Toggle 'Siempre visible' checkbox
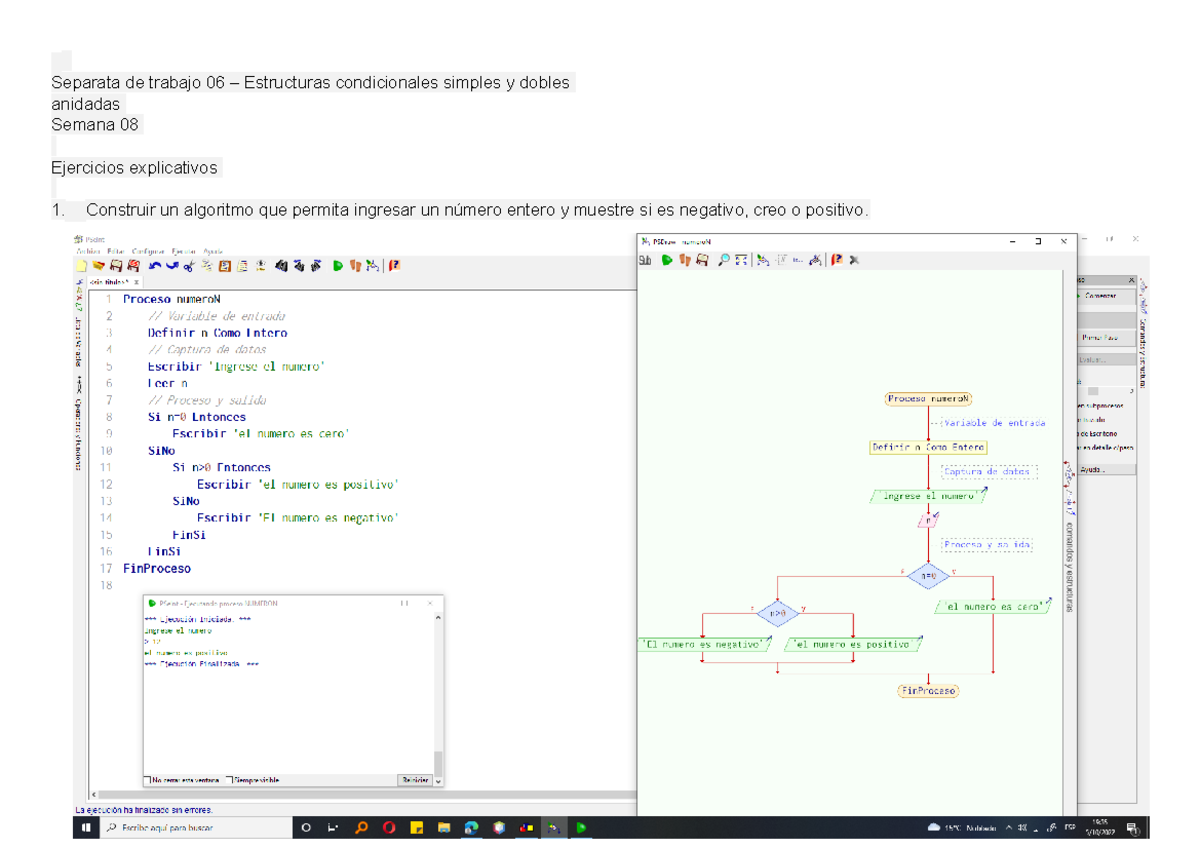This screenshot has height=848, width=1200. 229,780
